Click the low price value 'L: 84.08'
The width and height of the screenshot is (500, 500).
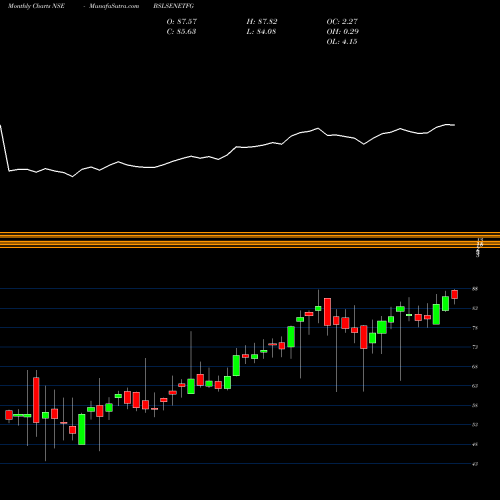(261, 32)
